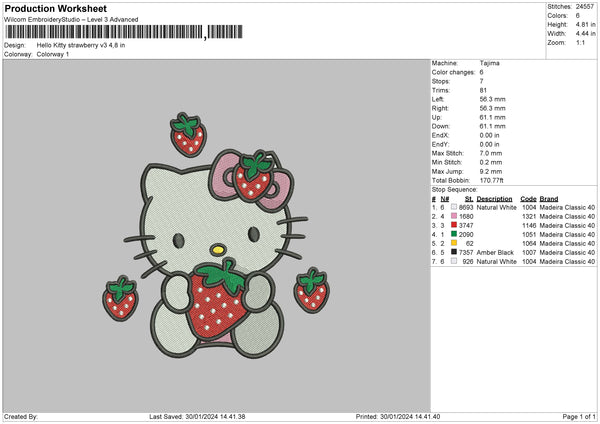Viewport: 600px width, 424px height.
Task: Click the barcode under the worksheet title
Action: pyautogui.click(x=124, y=32)
